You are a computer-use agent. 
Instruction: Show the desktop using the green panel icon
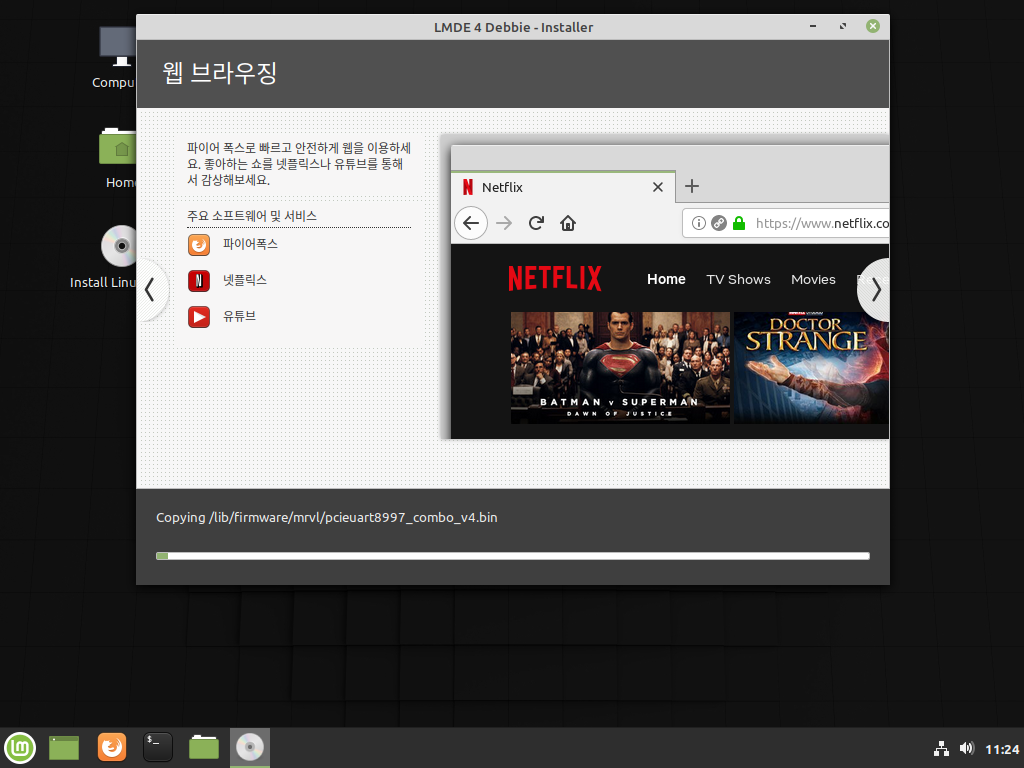coord(64,747)
